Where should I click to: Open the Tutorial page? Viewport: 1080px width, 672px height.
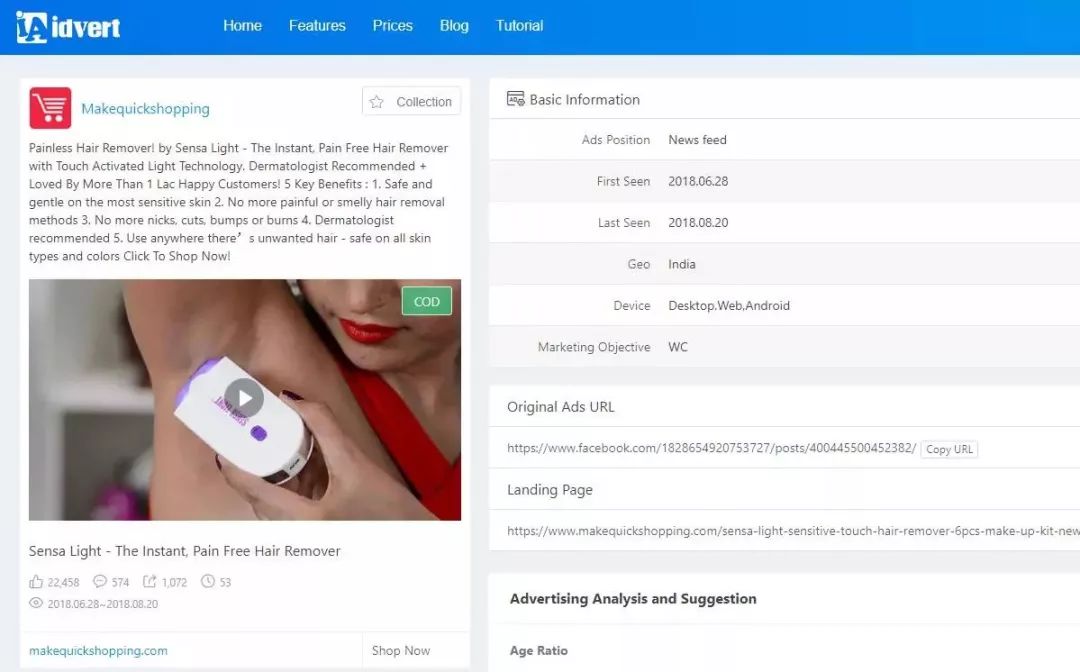519,25
